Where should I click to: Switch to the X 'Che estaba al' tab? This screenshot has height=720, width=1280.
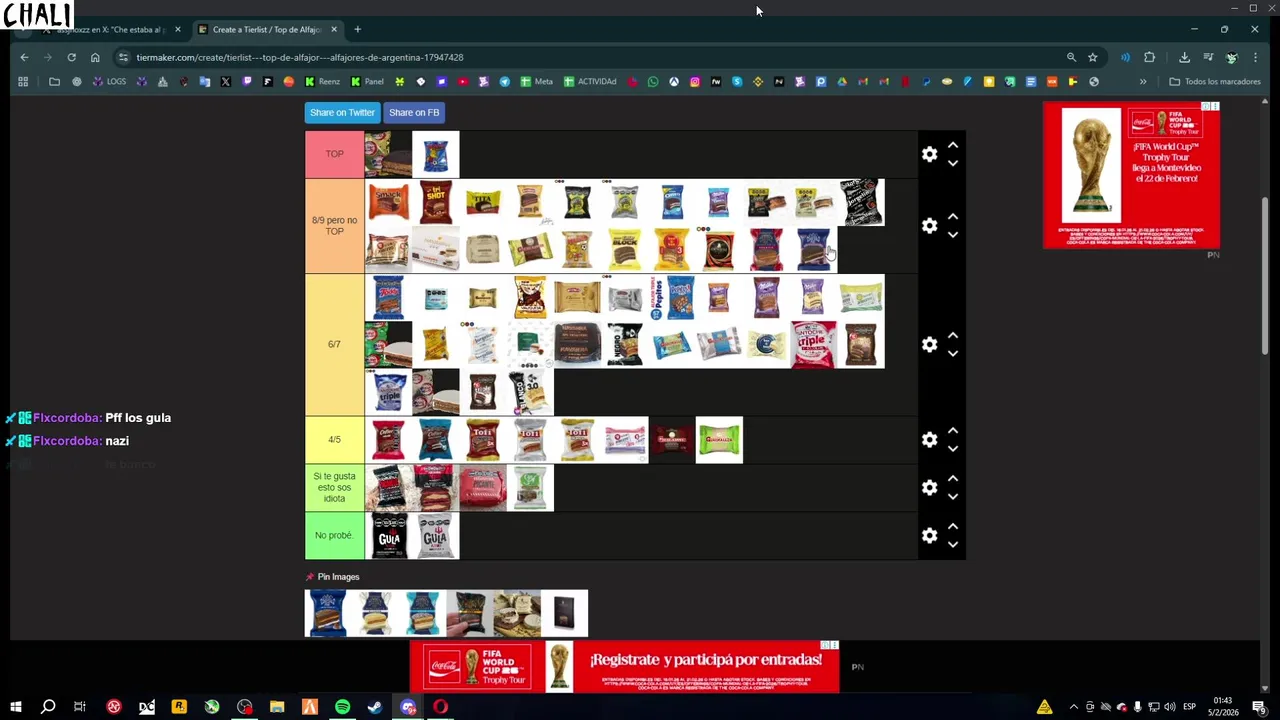coord(111,29)
